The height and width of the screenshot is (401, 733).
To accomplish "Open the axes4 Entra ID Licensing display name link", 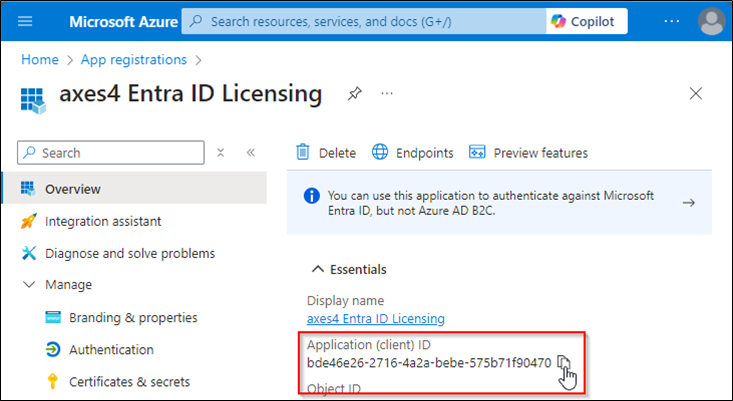I will tap(375, 319).
